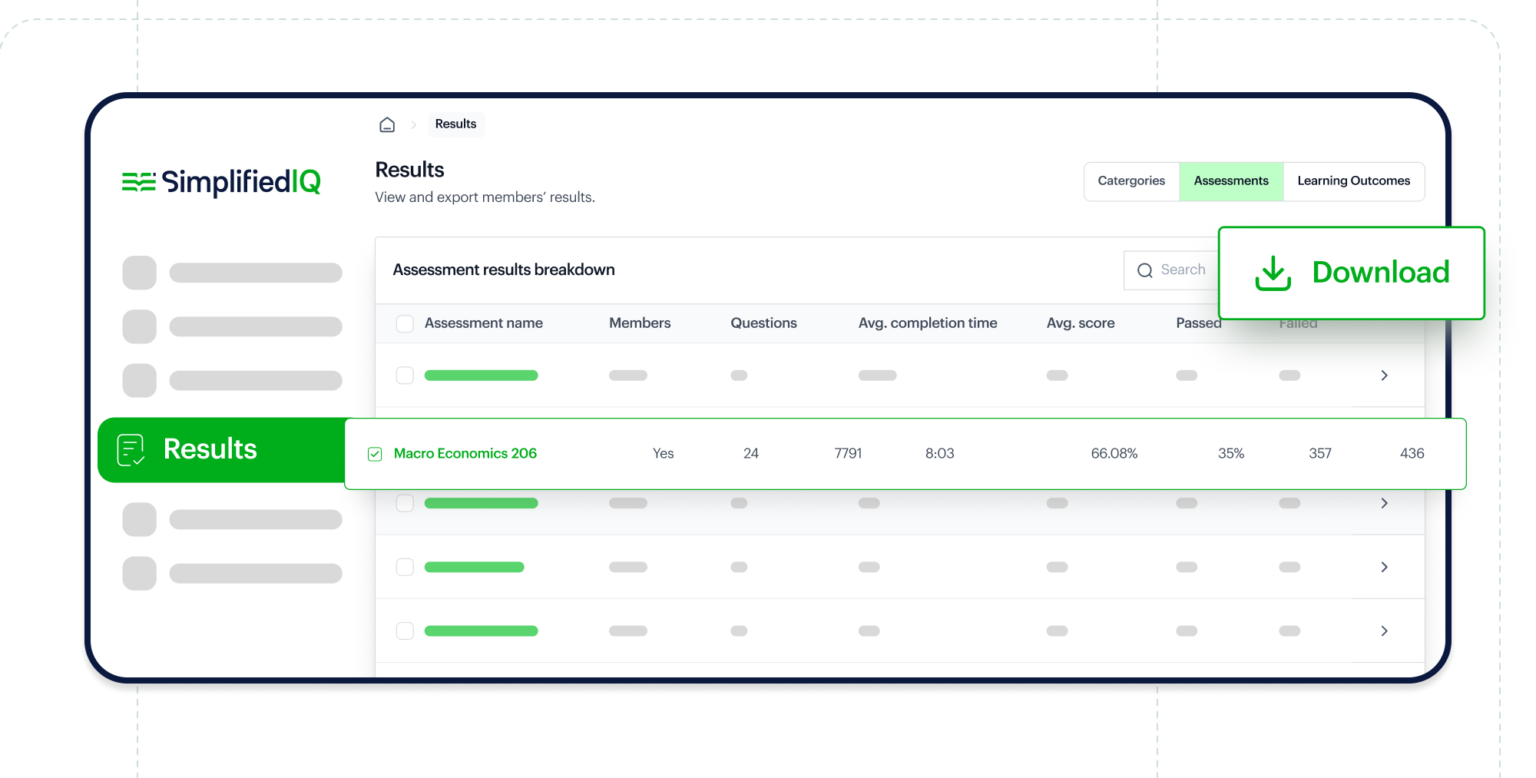Expand the first assessment row chevron
1536x778 pixels.
coord(1384,375)
